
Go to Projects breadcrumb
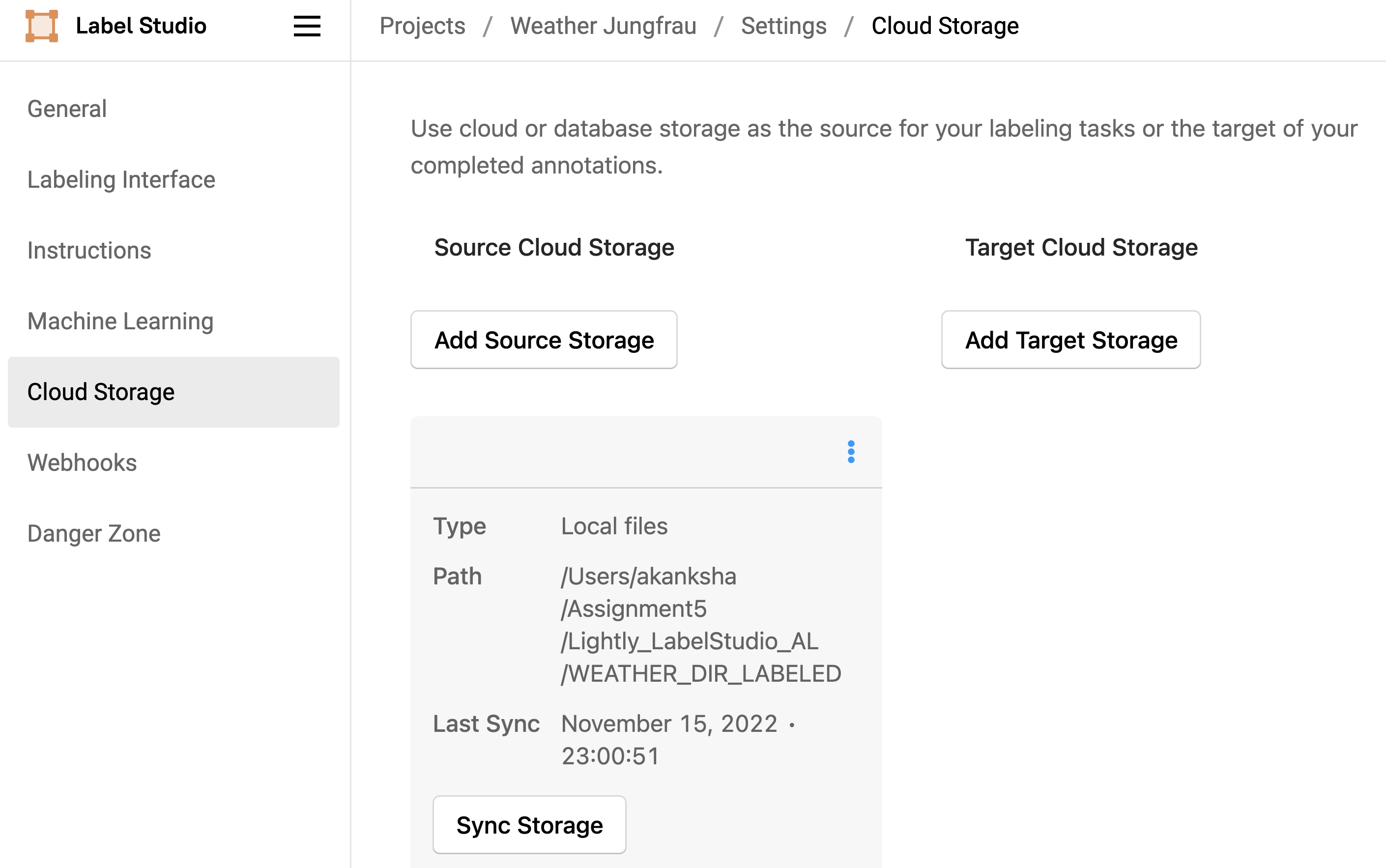tap(422, 26)
